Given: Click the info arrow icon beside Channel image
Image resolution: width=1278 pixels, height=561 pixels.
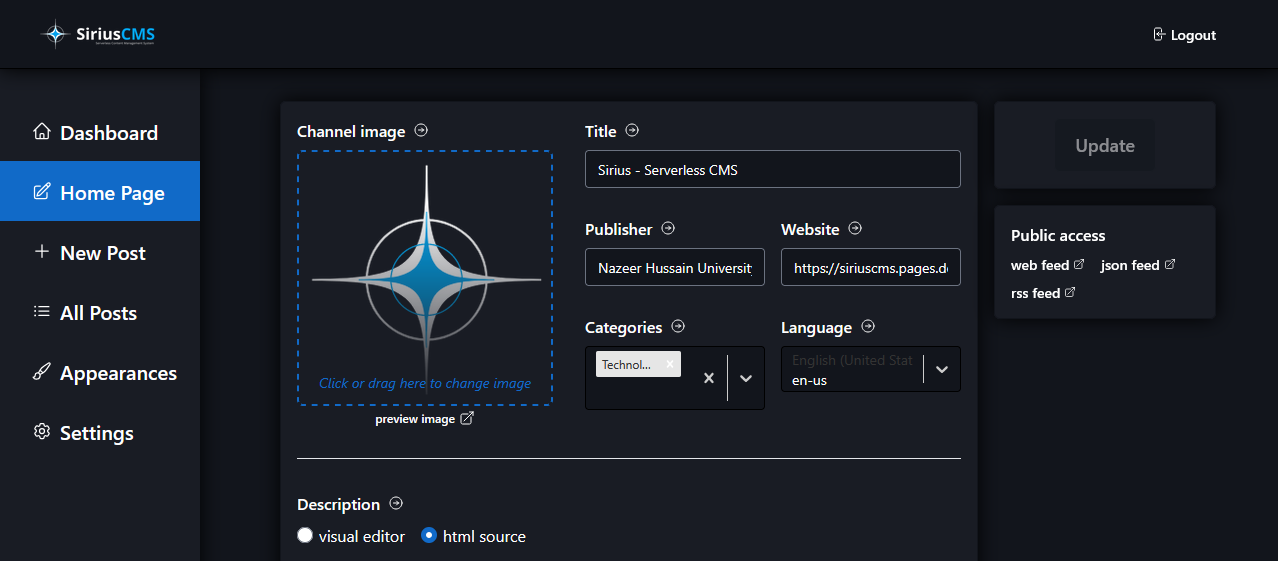Looking at the screenshot, I should point(421,130).
